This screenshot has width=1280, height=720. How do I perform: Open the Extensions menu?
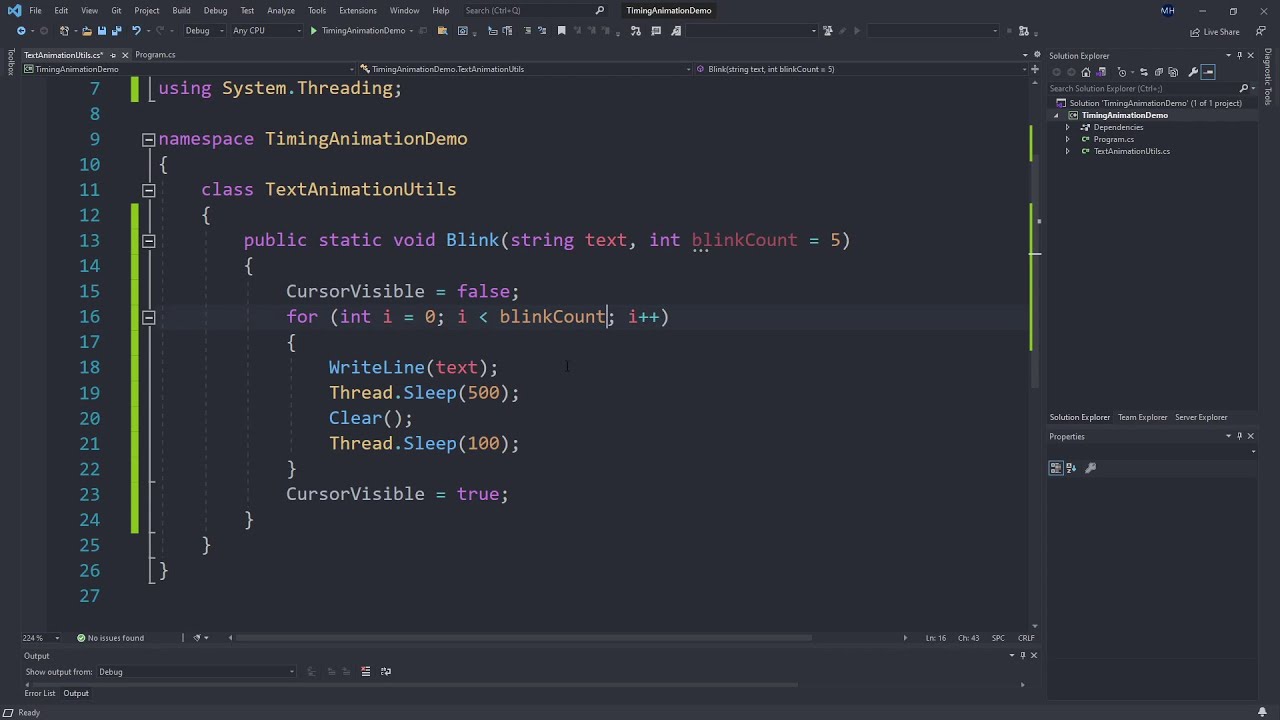[x=357, y=10]
